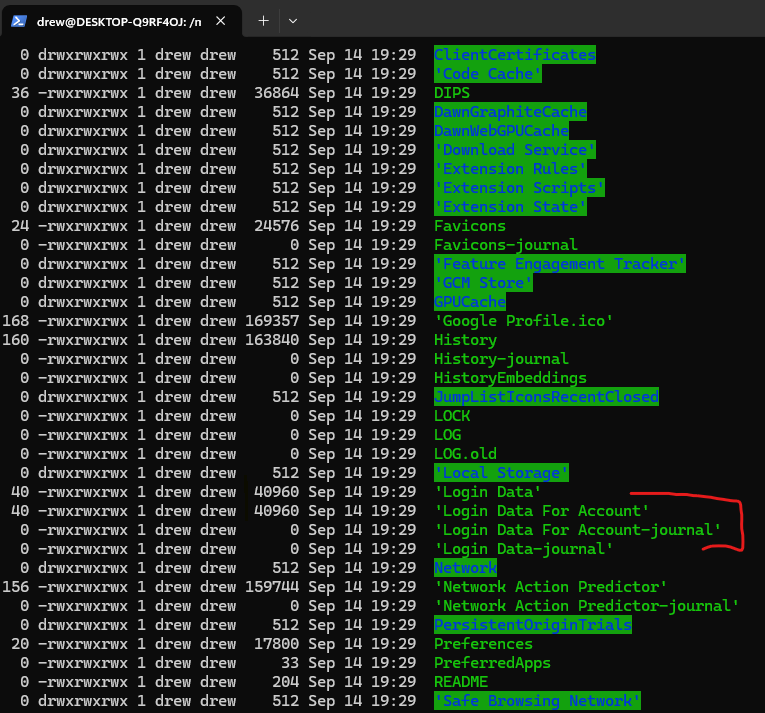Click the 'Login Data For Account' file name
Image resolution: width=765 pixels, height=713 pixels.
tap(542, 511)
